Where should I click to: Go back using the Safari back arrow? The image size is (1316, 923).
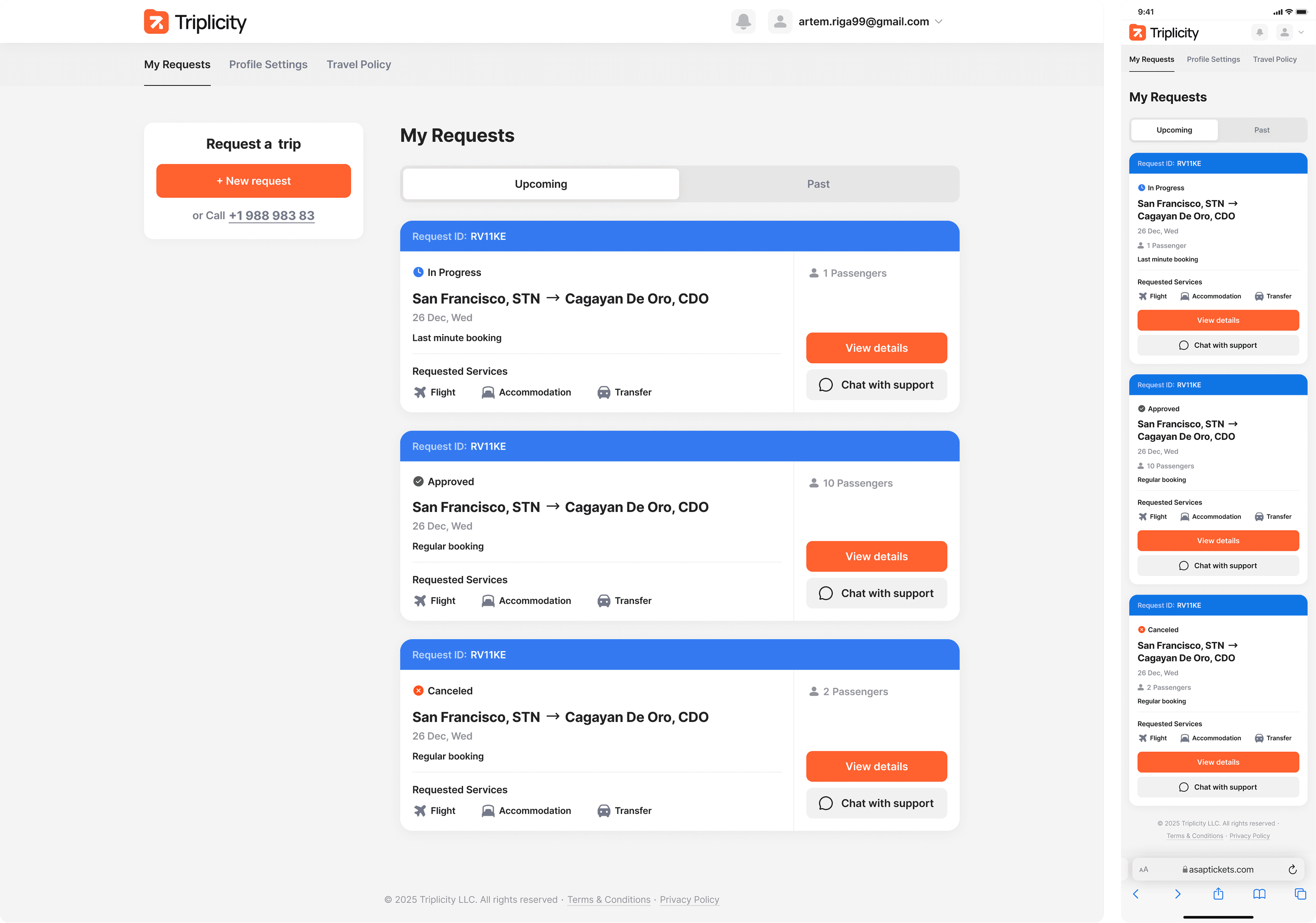1136,894
